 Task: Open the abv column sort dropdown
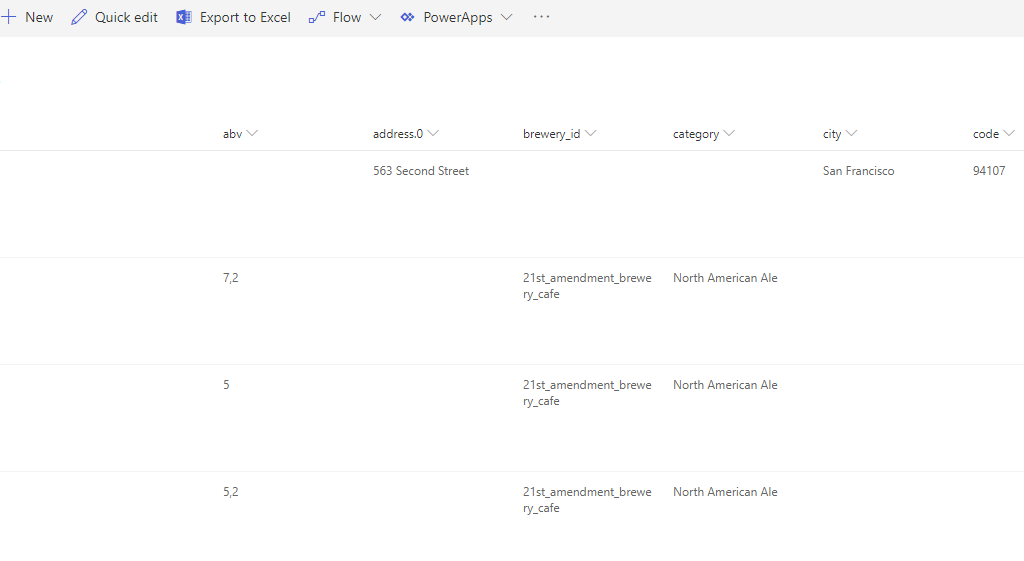click(x=252, y=134)
